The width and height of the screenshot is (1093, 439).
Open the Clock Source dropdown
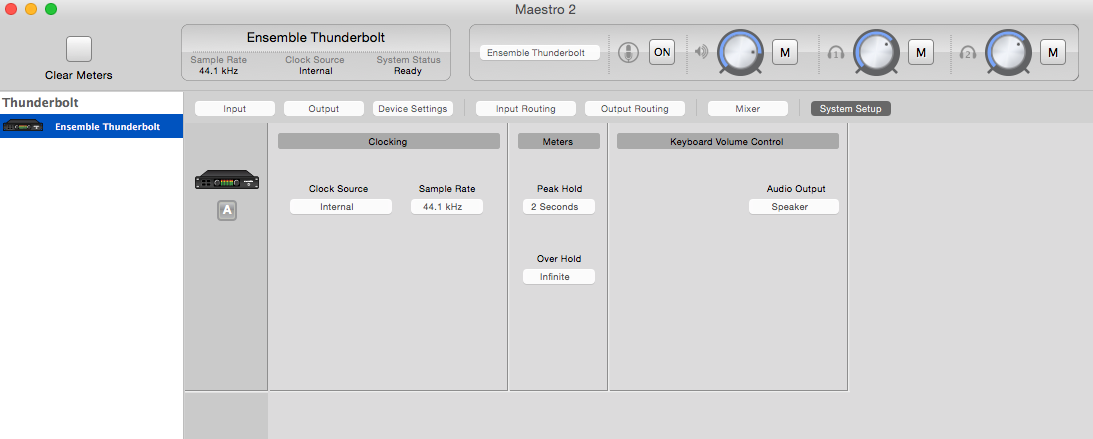[x=341, y=207]
